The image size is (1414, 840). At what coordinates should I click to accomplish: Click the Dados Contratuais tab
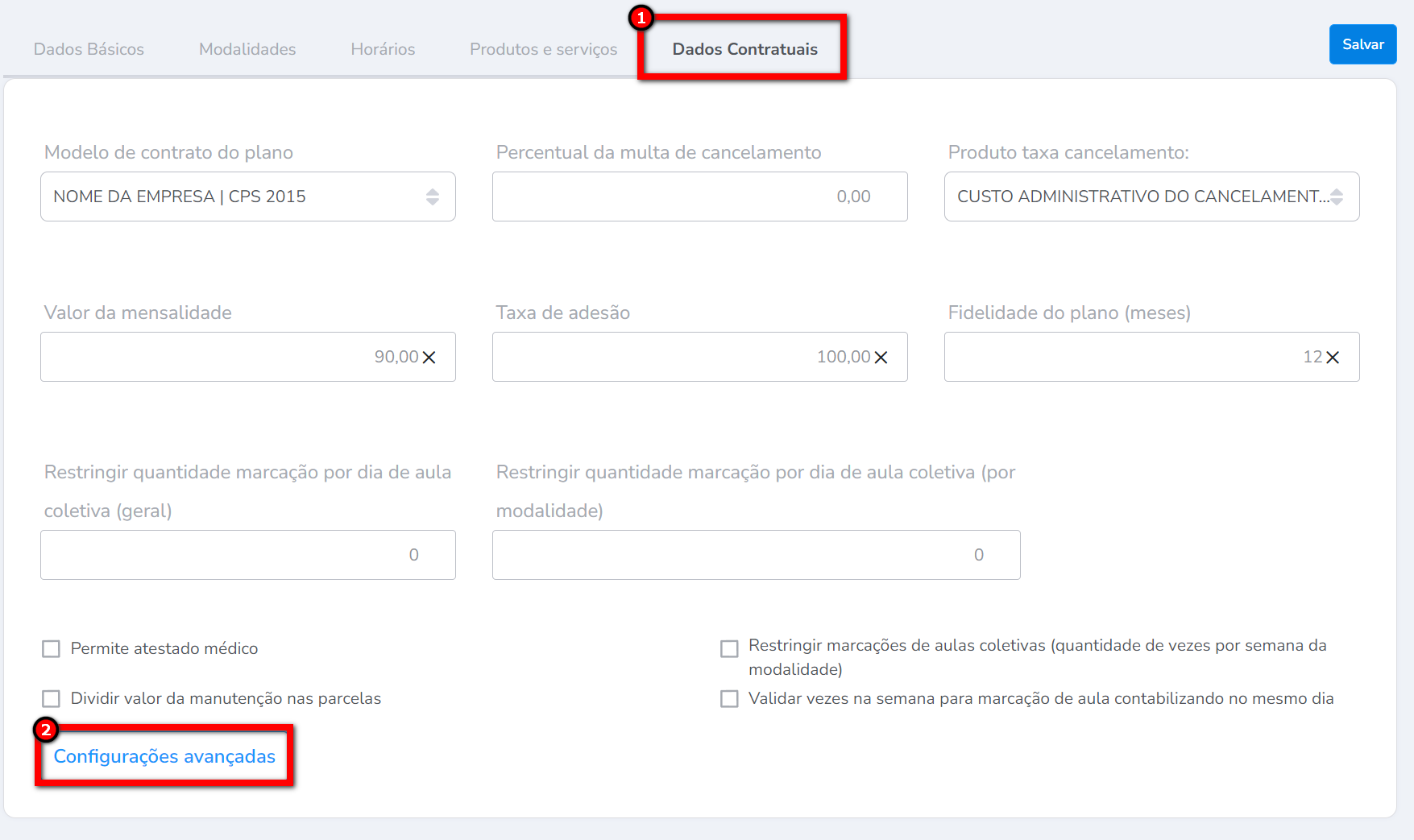(744, 49)
